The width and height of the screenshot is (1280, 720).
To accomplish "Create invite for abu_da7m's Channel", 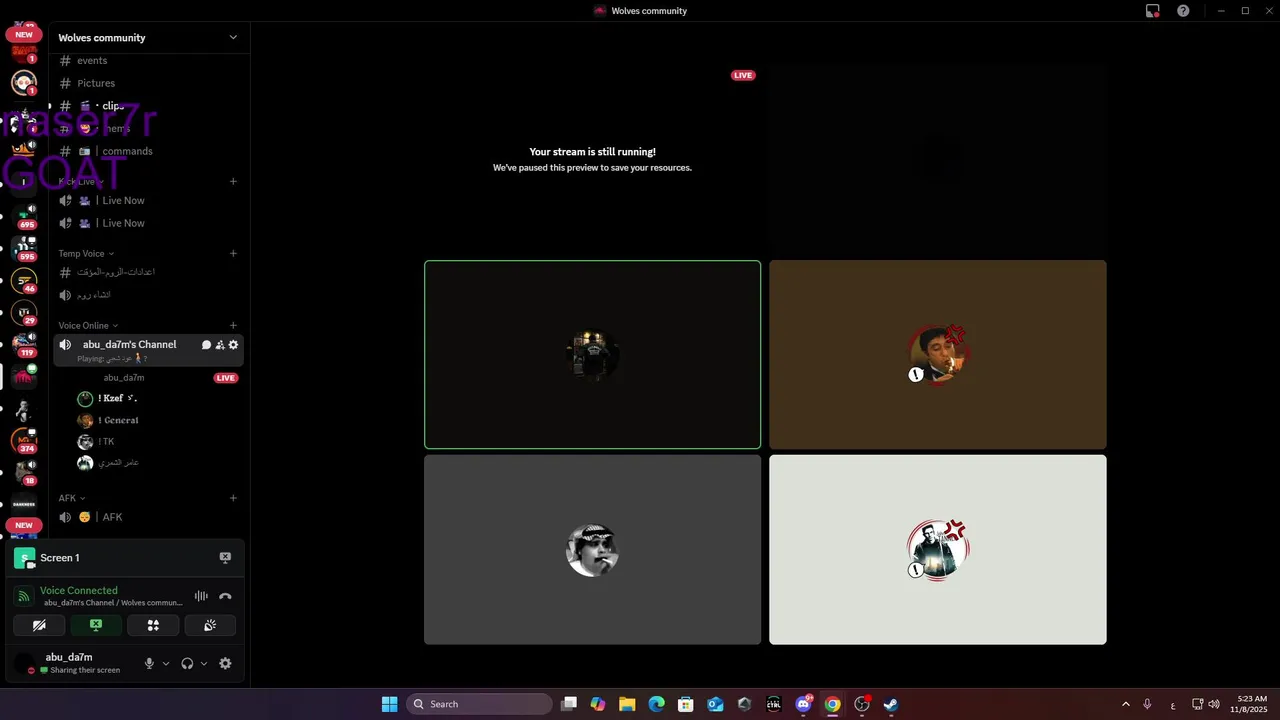I will tap(219, 345).
